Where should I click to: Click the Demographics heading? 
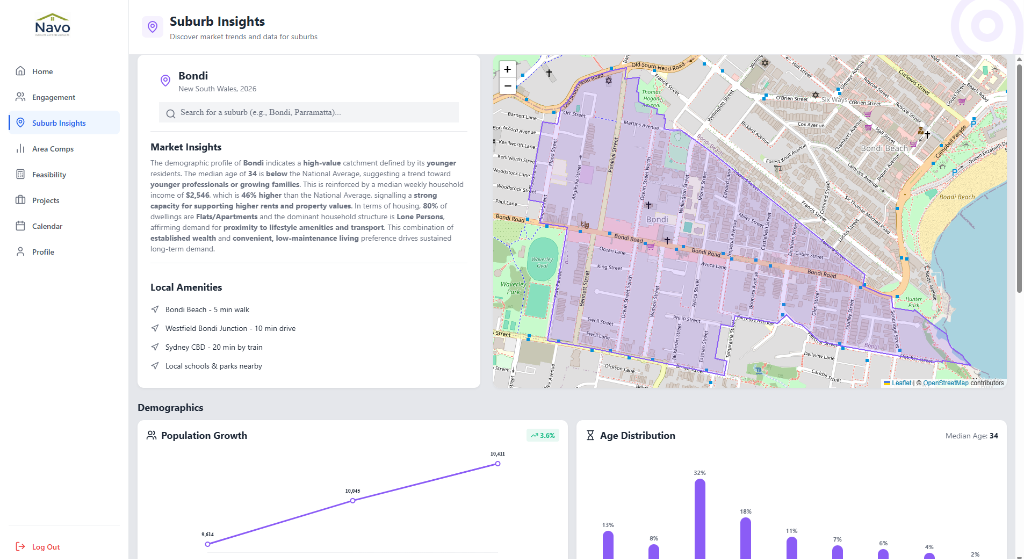170,407
